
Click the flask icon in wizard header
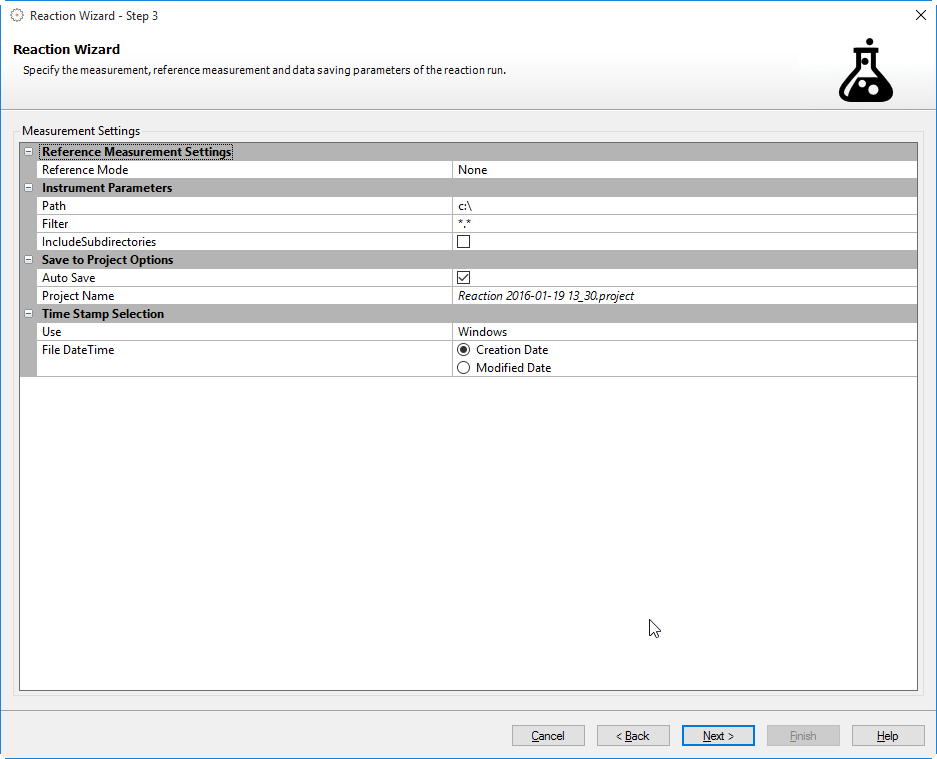[x=865, y=72]
